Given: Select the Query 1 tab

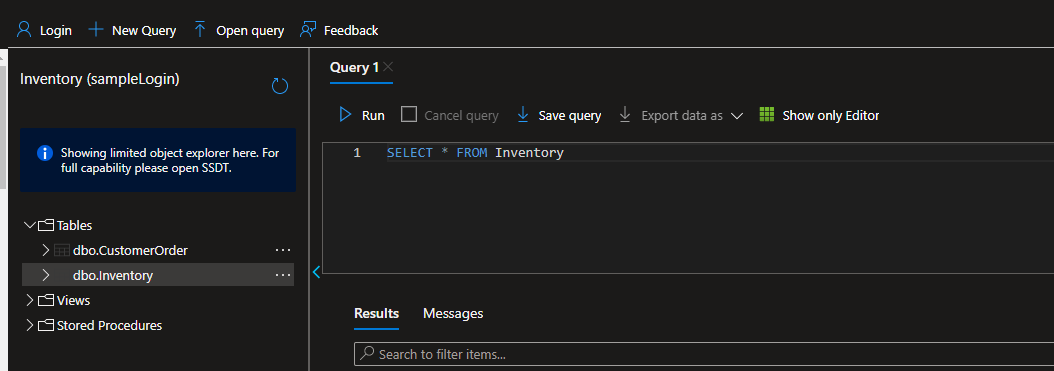Looking at the screenshot, I should 354,67.
